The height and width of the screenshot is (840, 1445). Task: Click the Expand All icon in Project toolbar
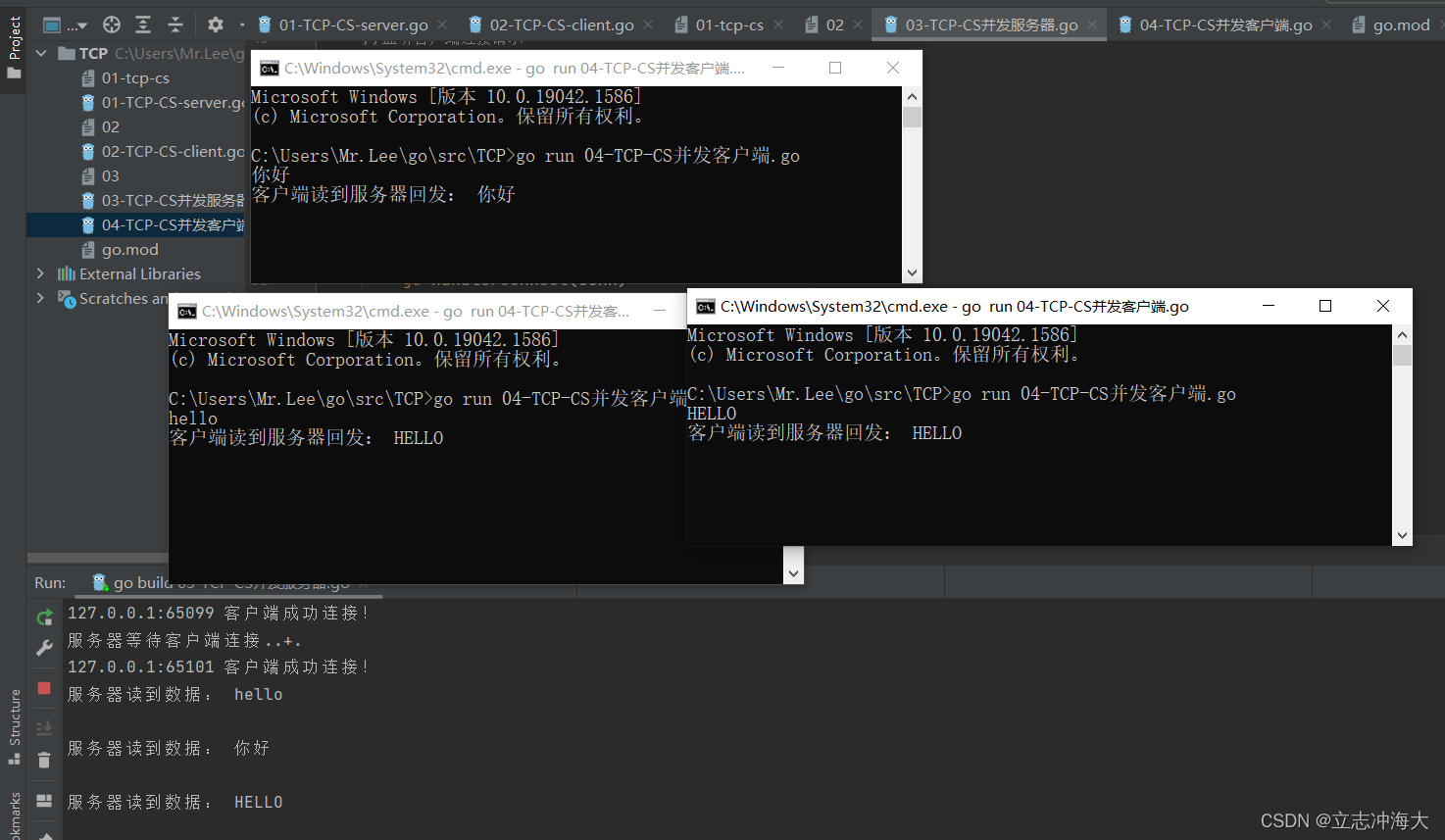[143, 25]
